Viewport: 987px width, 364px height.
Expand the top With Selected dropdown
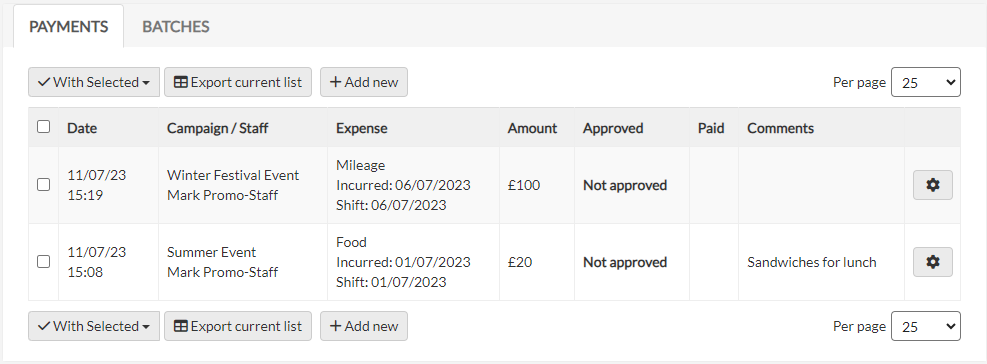tap(94, 82)
